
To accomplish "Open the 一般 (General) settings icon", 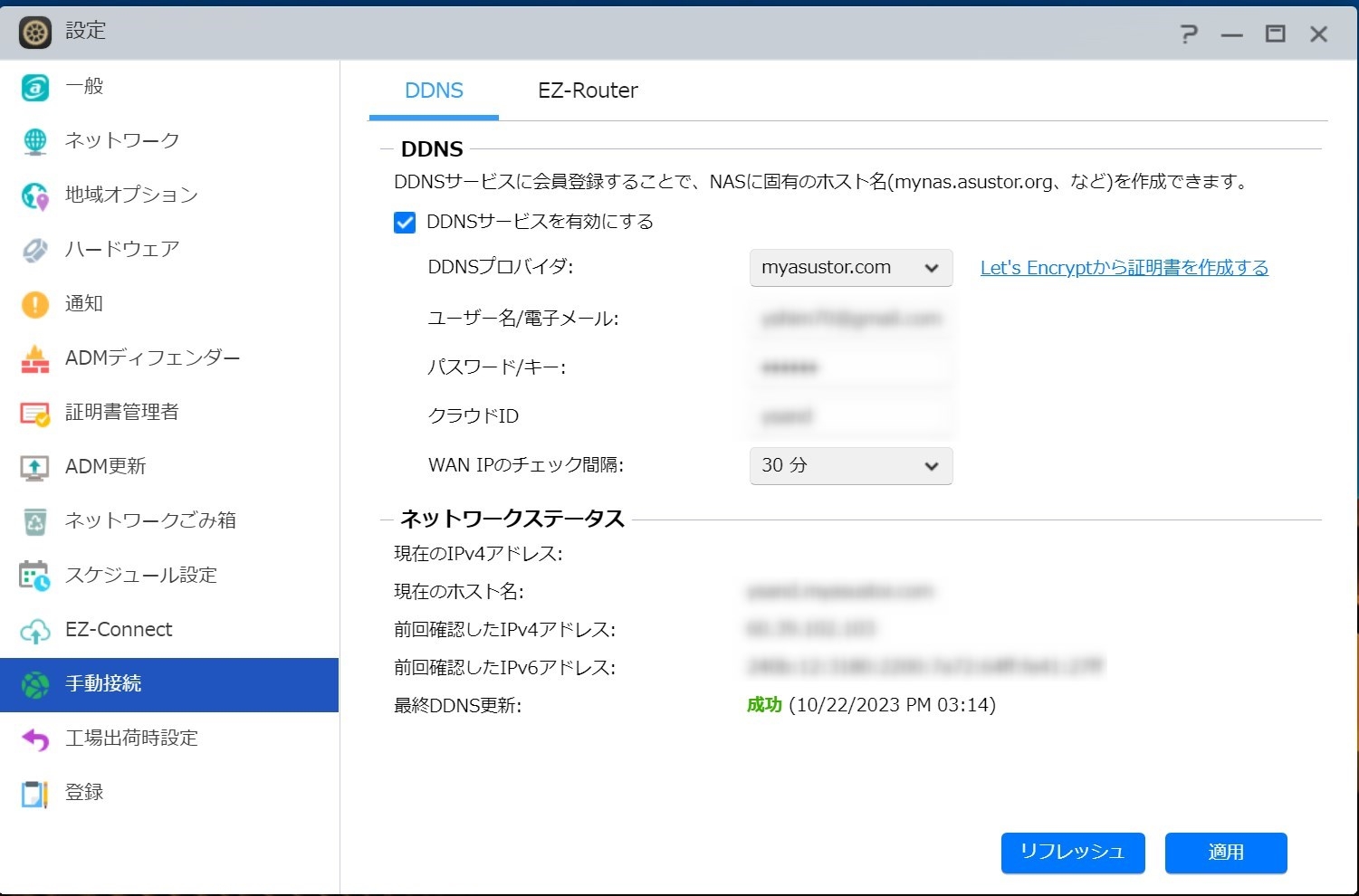I will point(34,87).
